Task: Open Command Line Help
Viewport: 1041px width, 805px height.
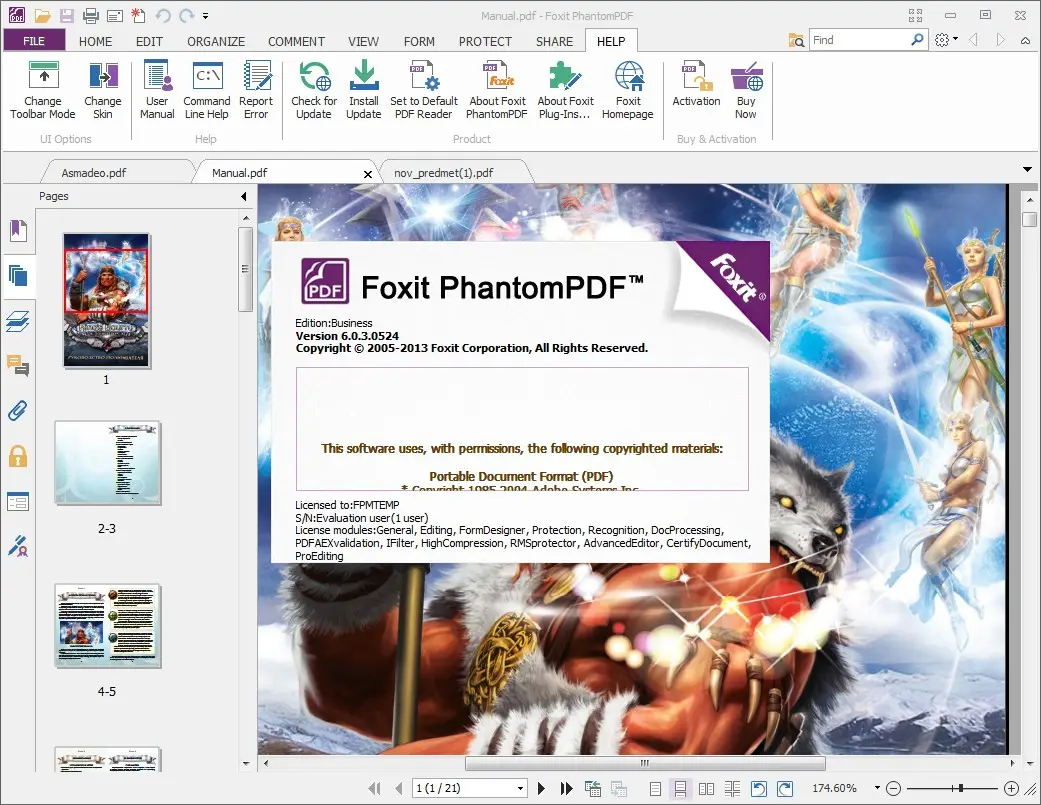Action: click(x=206, y=90)
